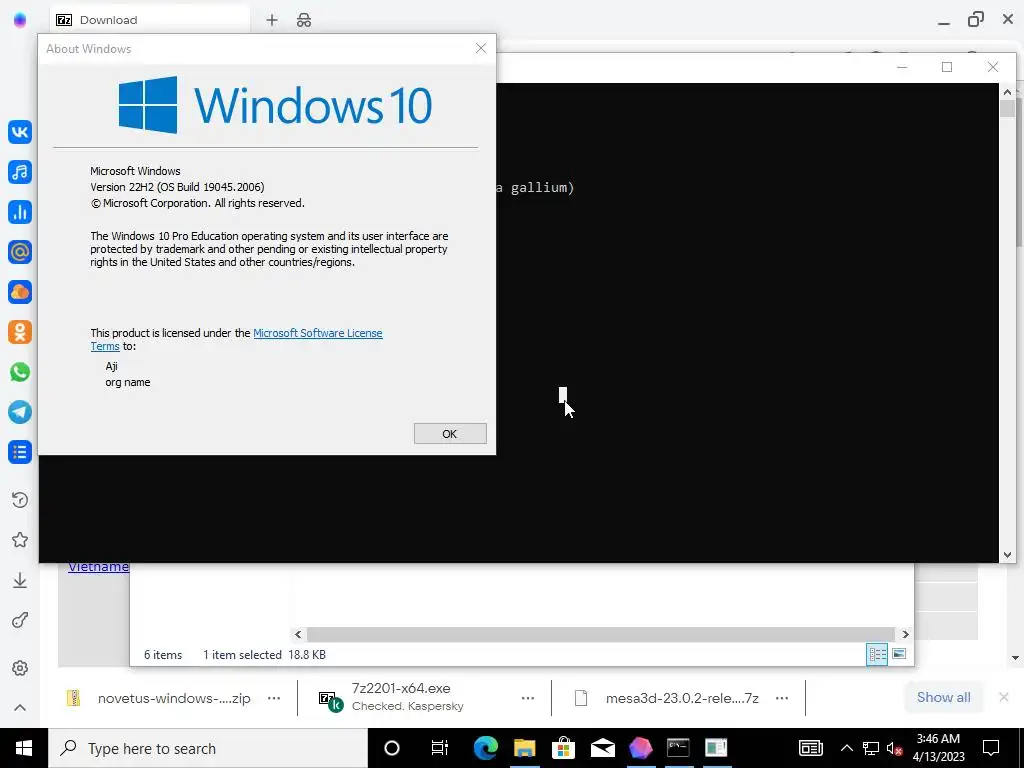The height and width of the screenshot is (768, 1024).
Task: Open incognito mode icon beside new tab
Action: (304, 20)
